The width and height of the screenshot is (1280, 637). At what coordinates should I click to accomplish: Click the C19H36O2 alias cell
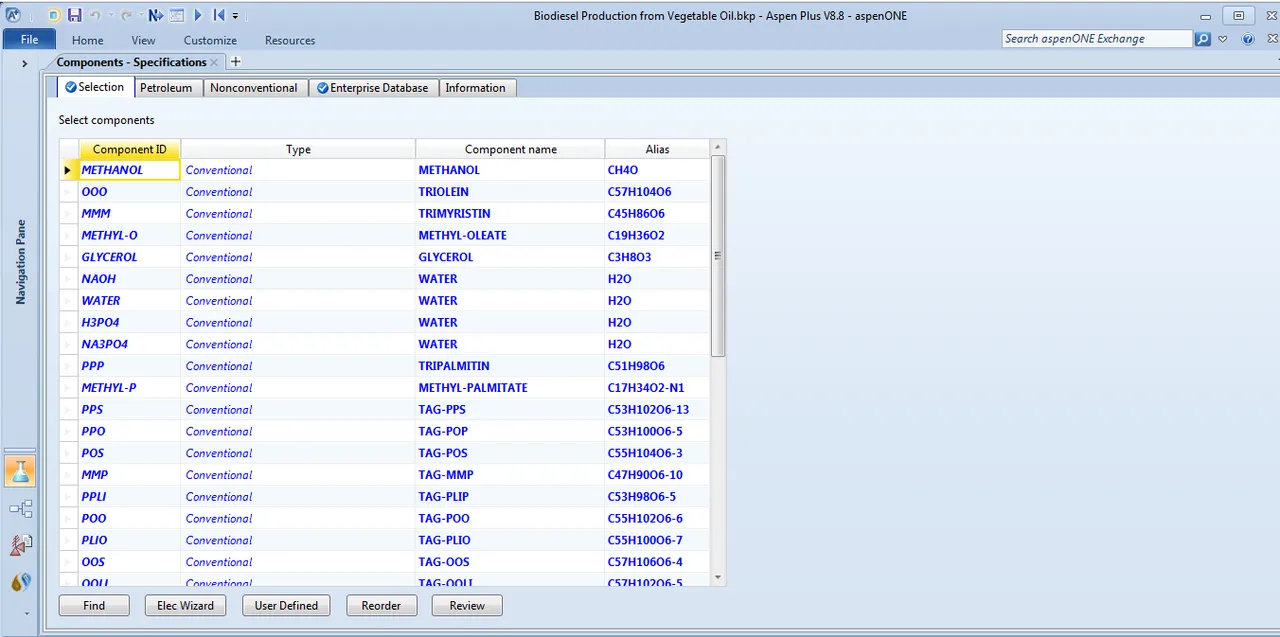657,236
